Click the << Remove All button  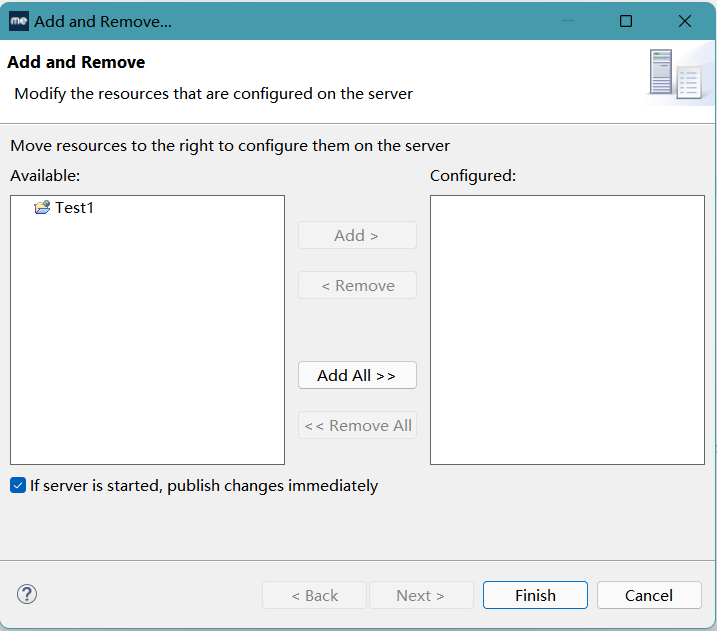[357, 425]
